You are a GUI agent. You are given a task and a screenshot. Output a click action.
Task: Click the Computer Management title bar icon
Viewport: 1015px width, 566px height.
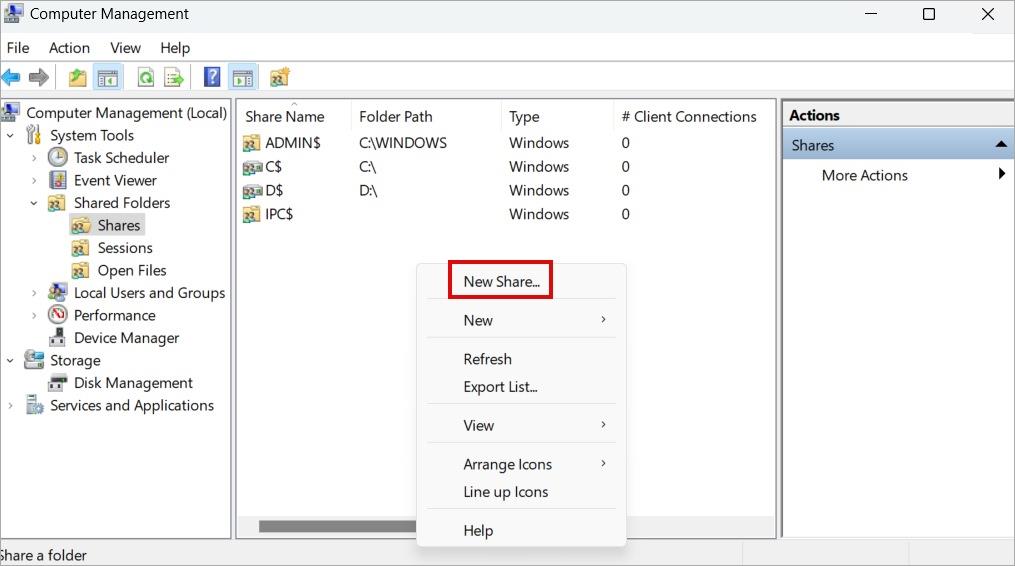[14, 14]
